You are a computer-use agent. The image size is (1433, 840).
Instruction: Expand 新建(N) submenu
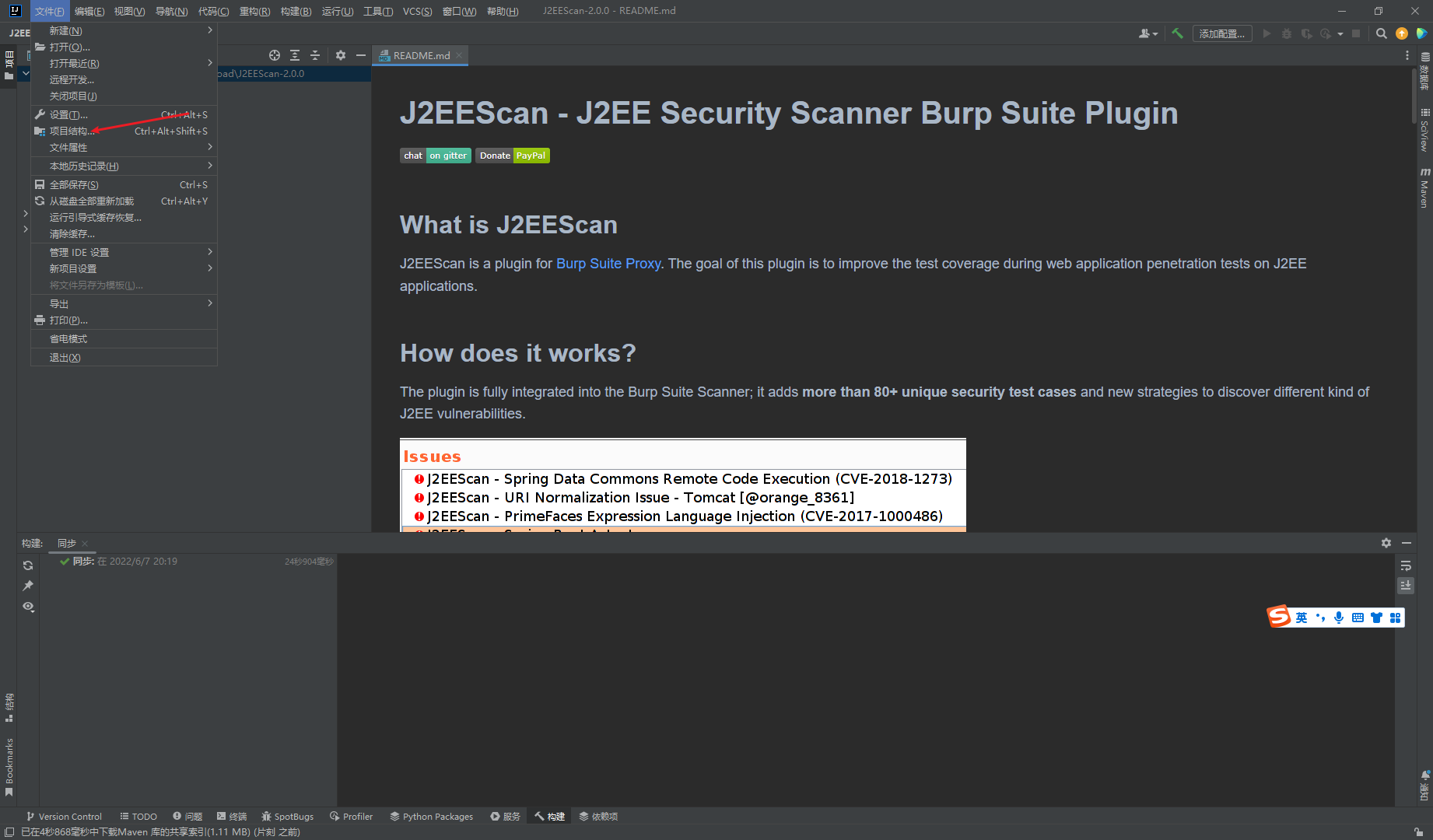point(124,30)
